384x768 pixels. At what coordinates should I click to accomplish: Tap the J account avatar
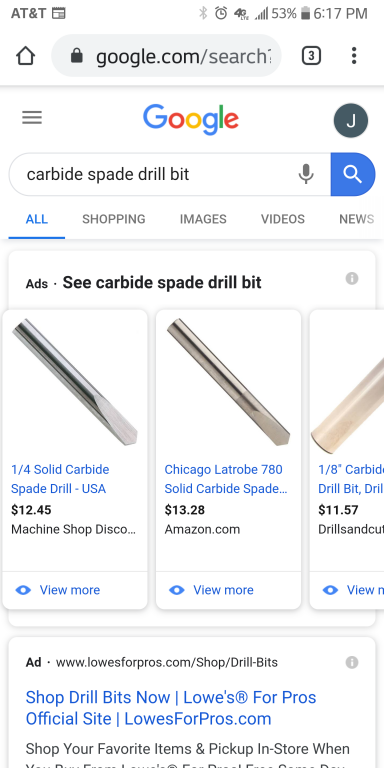click(x=351, y=120)
